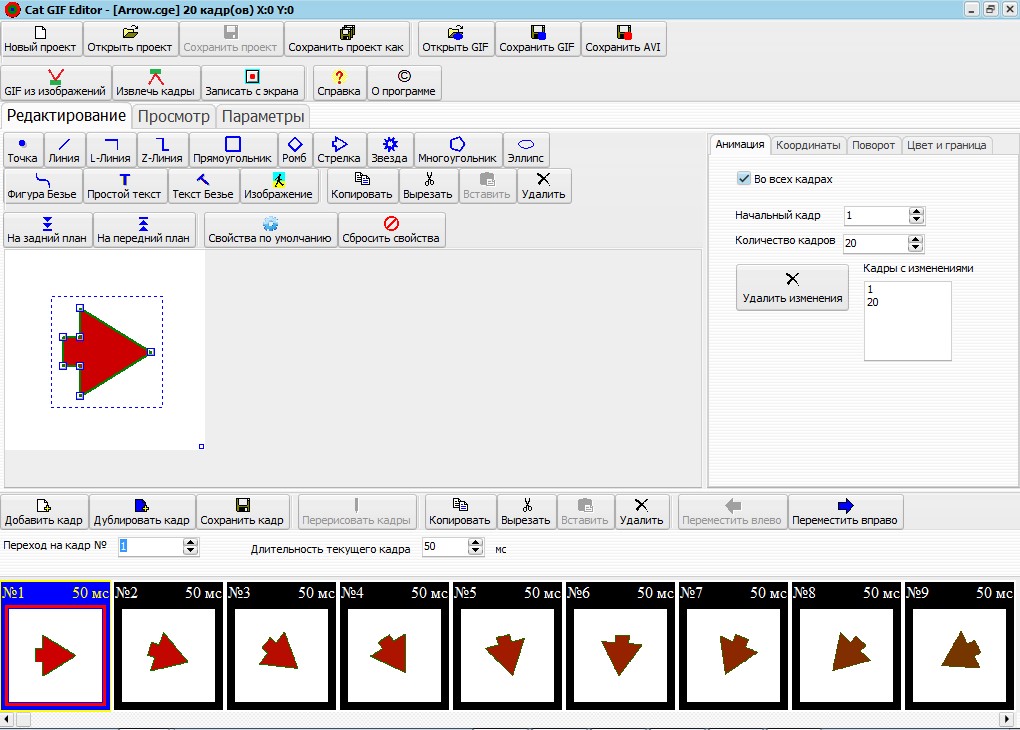Add a frame with Добавить кадр
The image size is (1020, 730).
[x=44, y=512]
